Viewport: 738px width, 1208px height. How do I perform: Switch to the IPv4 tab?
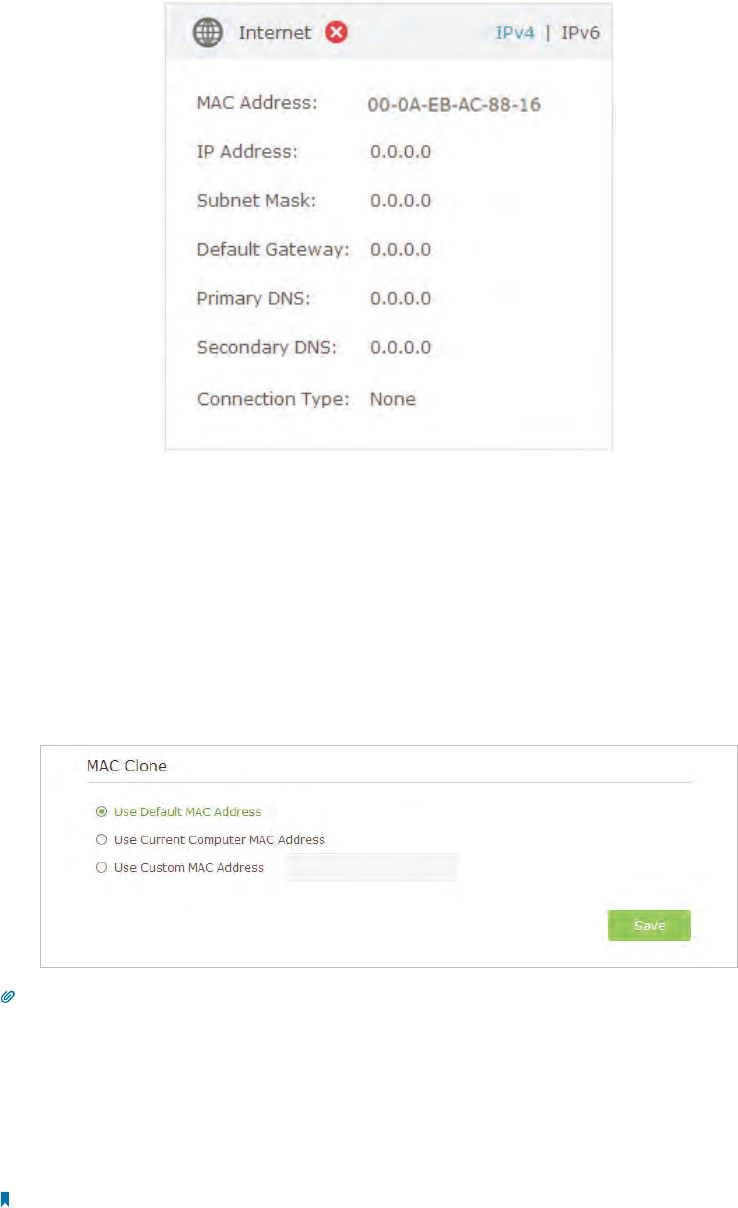pyautogui.click(x=515, y=33)
